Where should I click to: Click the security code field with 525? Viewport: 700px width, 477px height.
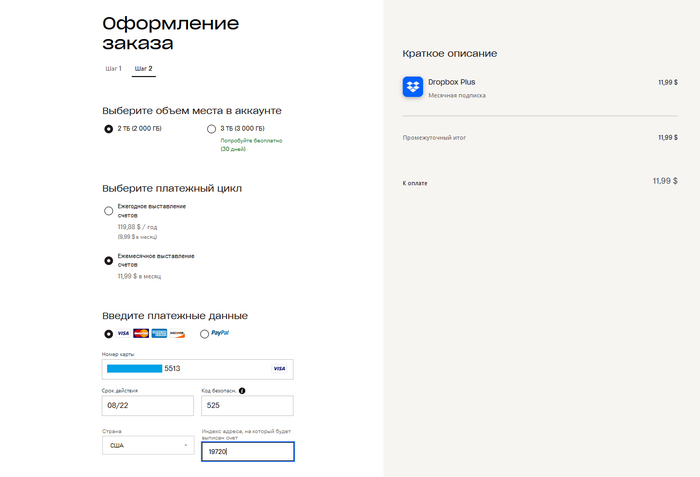click(247, 405)
